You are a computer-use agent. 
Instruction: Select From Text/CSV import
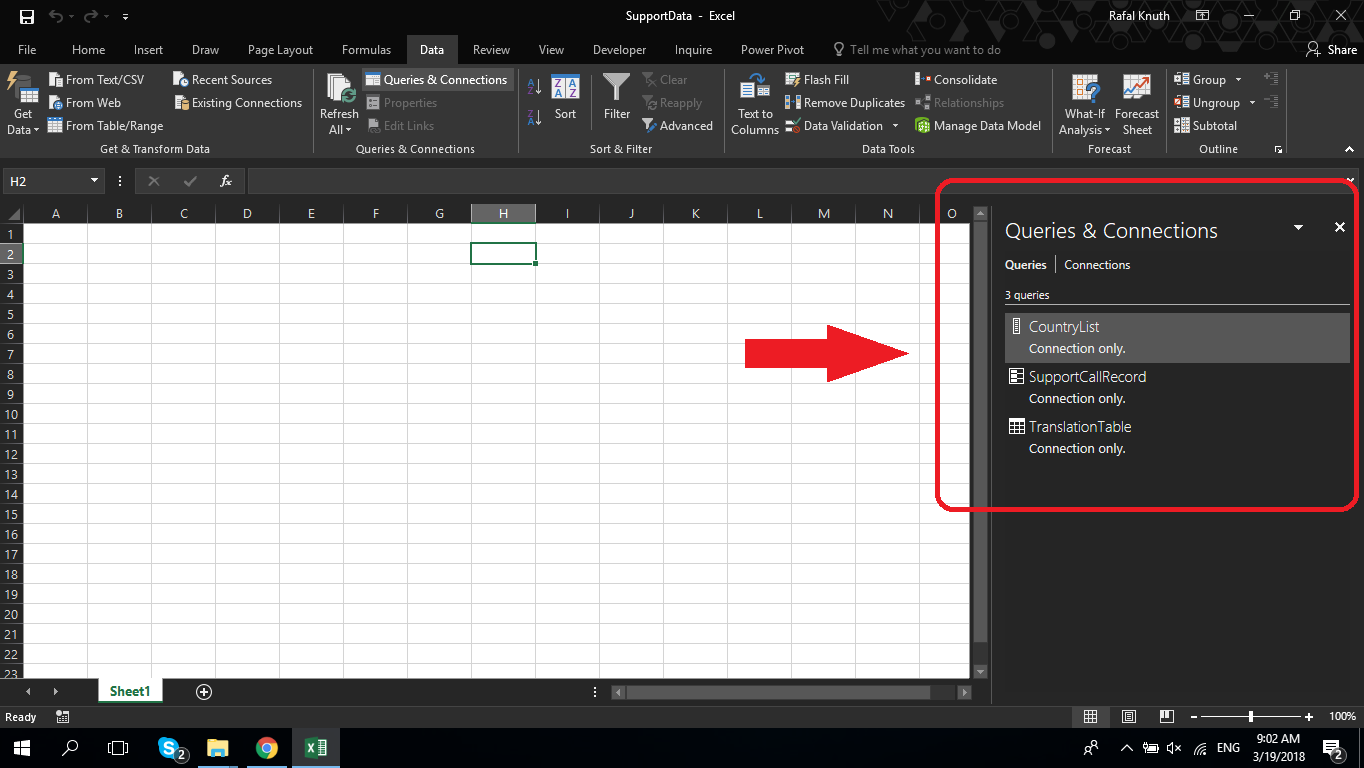(98, 79)
